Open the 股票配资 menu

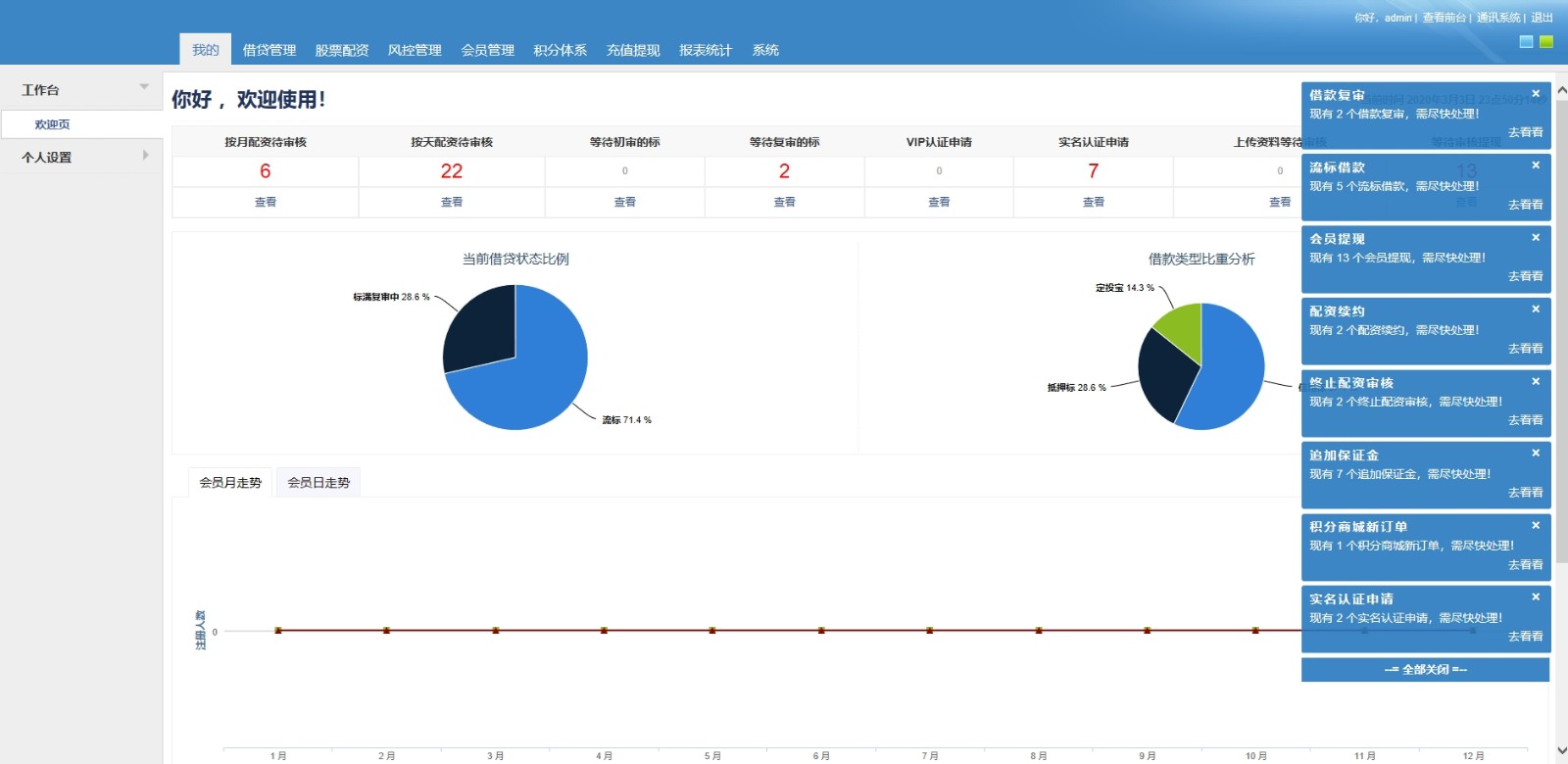tap(342, 50)
